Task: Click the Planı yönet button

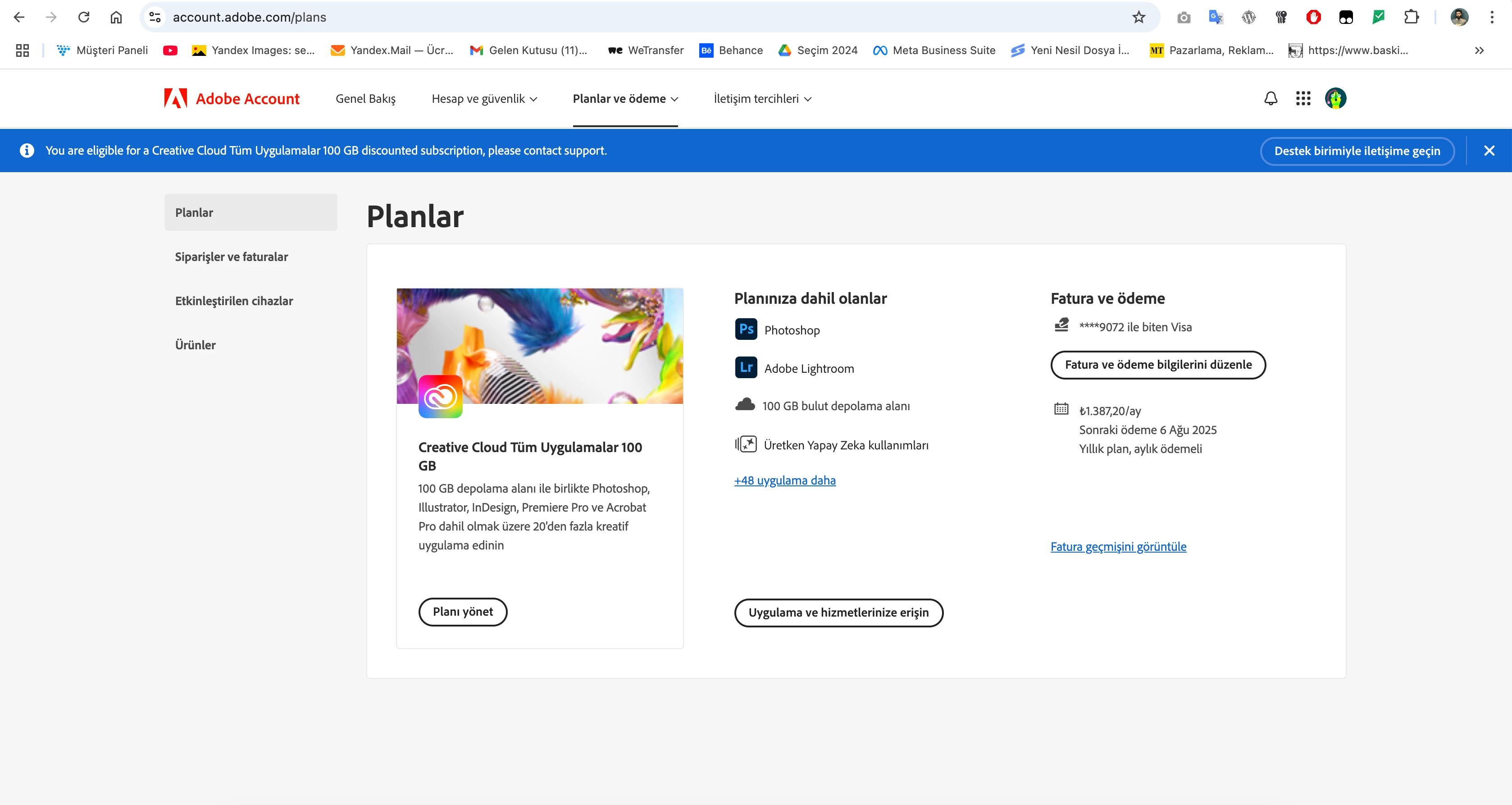Action: [x=463, y=612]
